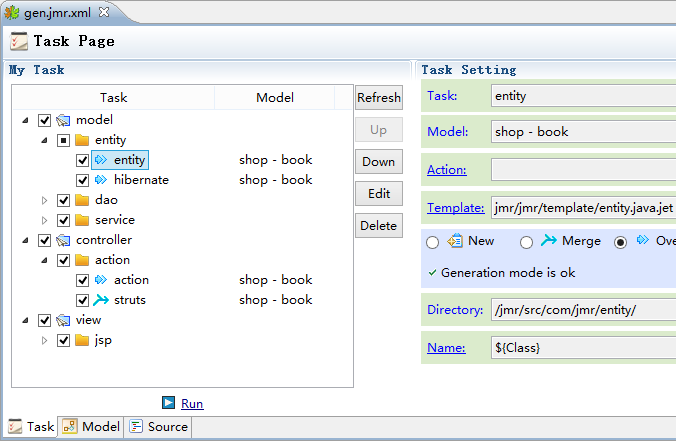Collapse the view tree node
The height and width of the screenshot is (441, 676).
pos(25,320)
